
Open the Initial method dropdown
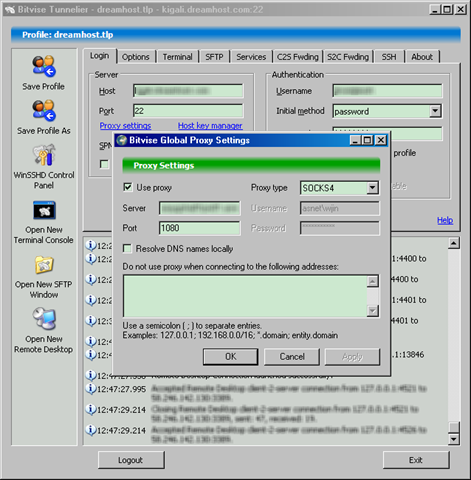pyautogui.click(x=435, y=111)
